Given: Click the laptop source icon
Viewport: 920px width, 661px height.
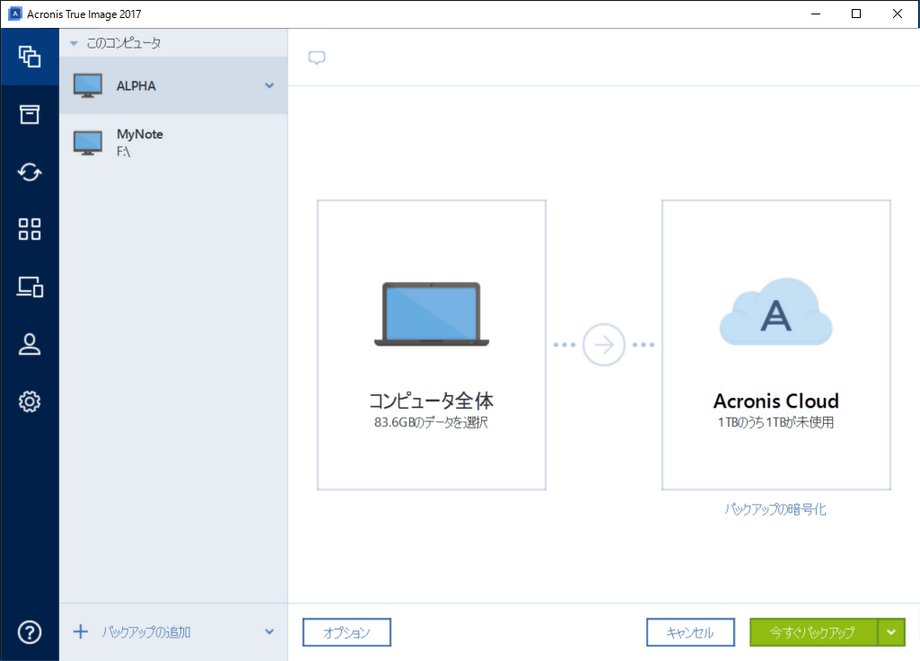Looking at the screenshot, I should point(432,314).
